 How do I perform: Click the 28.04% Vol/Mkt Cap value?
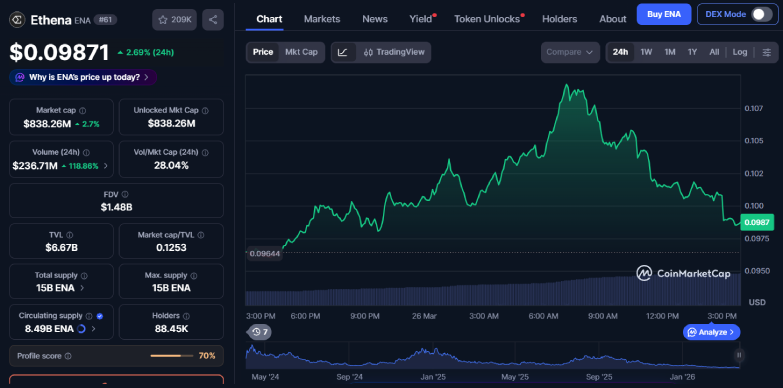pos(171,166)
